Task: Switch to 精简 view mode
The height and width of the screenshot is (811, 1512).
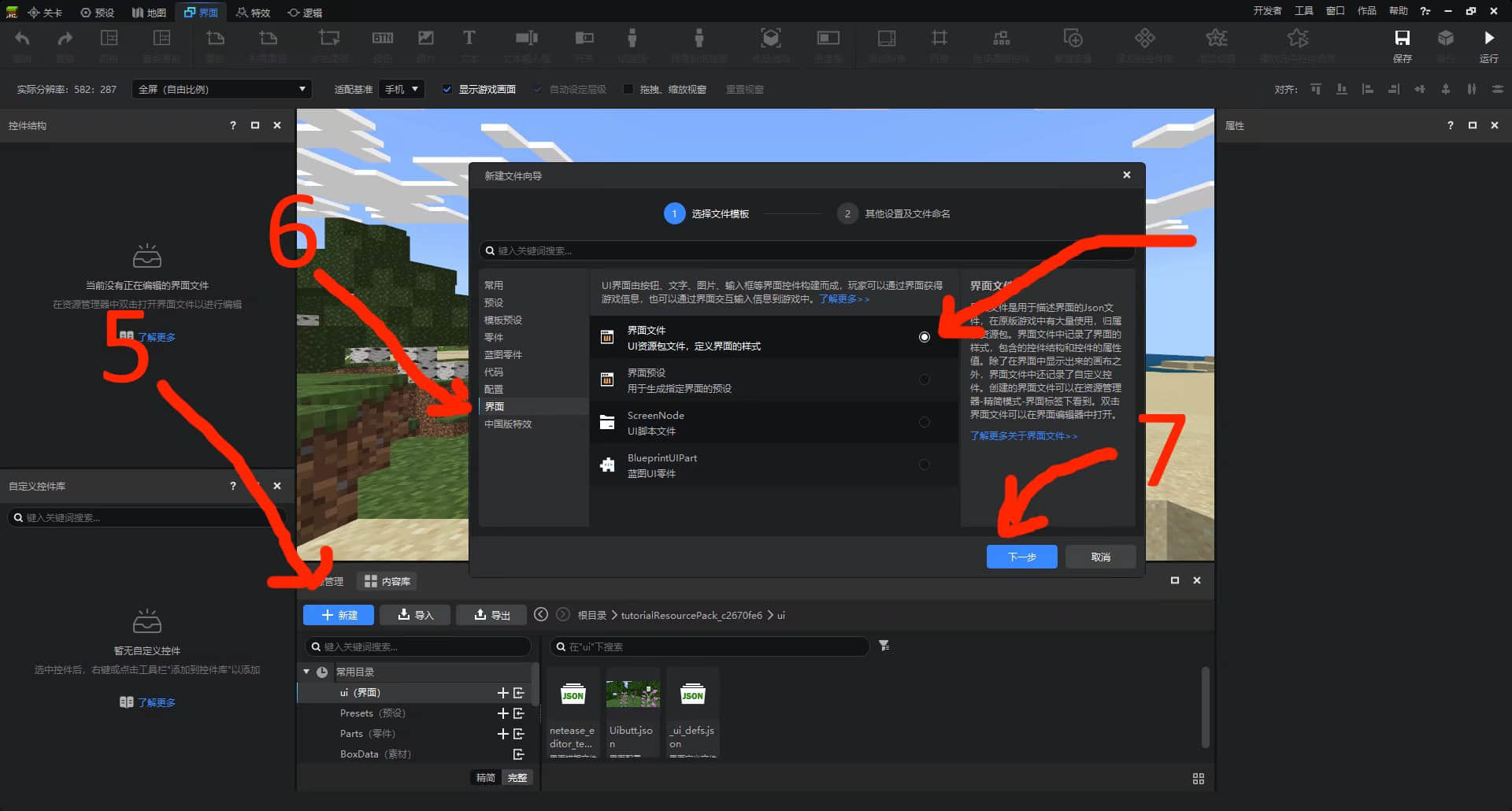Action: 486,778
